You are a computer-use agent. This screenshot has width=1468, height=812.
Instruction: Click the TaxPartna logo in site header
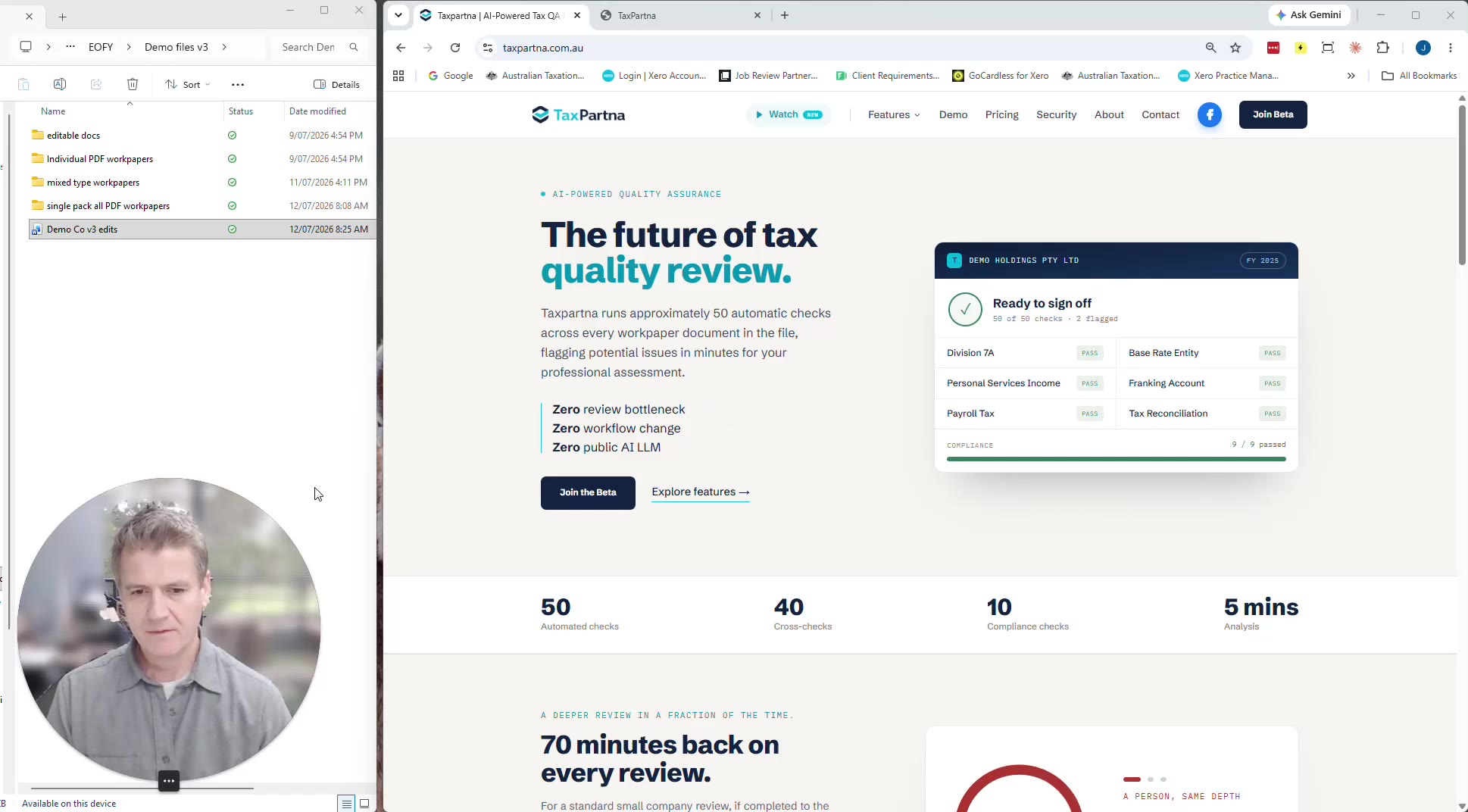578,115
